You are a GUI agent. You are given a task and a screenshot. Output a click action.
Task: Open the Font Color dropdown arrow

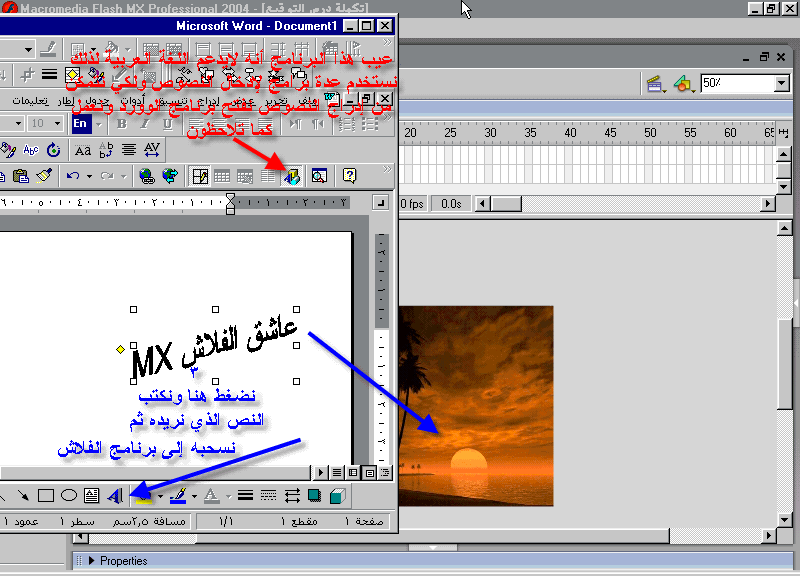pyautogui.click(x=229, y=495)
